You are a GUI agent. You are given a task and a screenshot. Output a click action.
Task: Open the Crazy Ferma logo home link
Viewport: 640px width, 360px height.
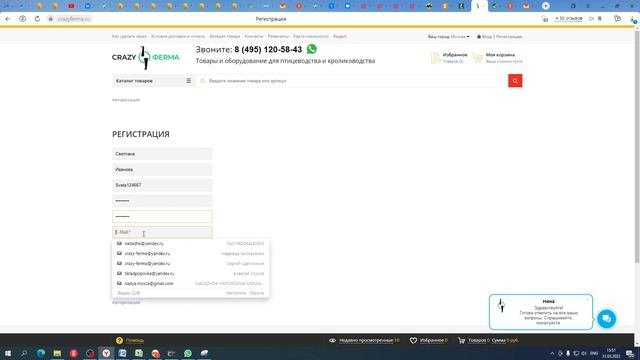coord(145,58)
